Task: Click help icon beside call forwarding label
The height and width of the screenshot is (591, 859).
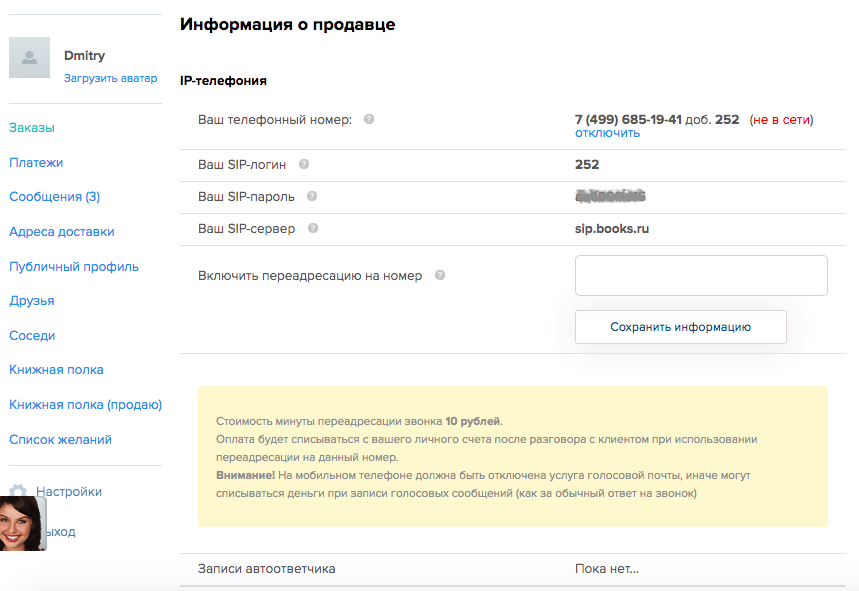Action: pos(440,275)
